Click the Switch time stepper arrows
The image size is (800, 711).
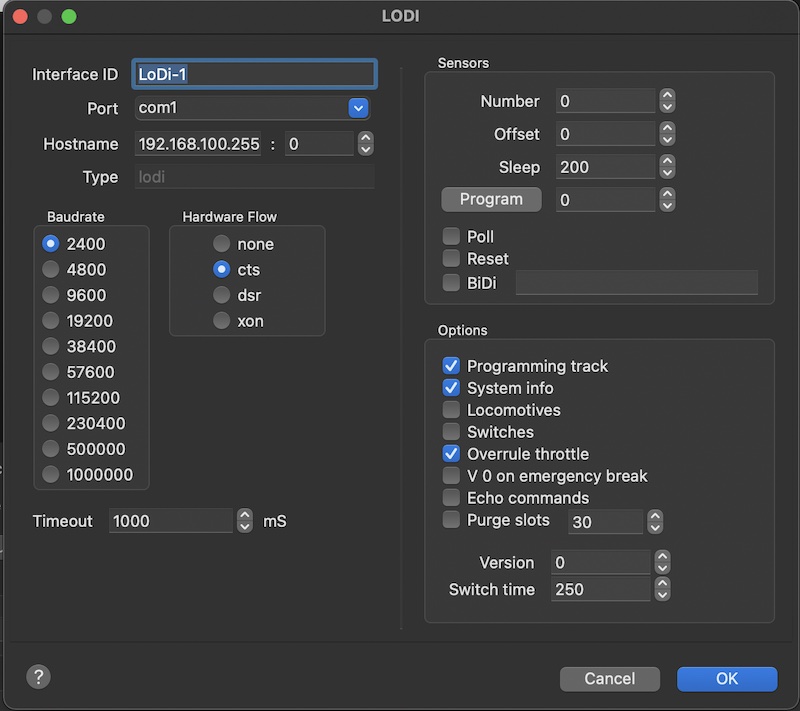pyautogui.click(x=662, y=589)
